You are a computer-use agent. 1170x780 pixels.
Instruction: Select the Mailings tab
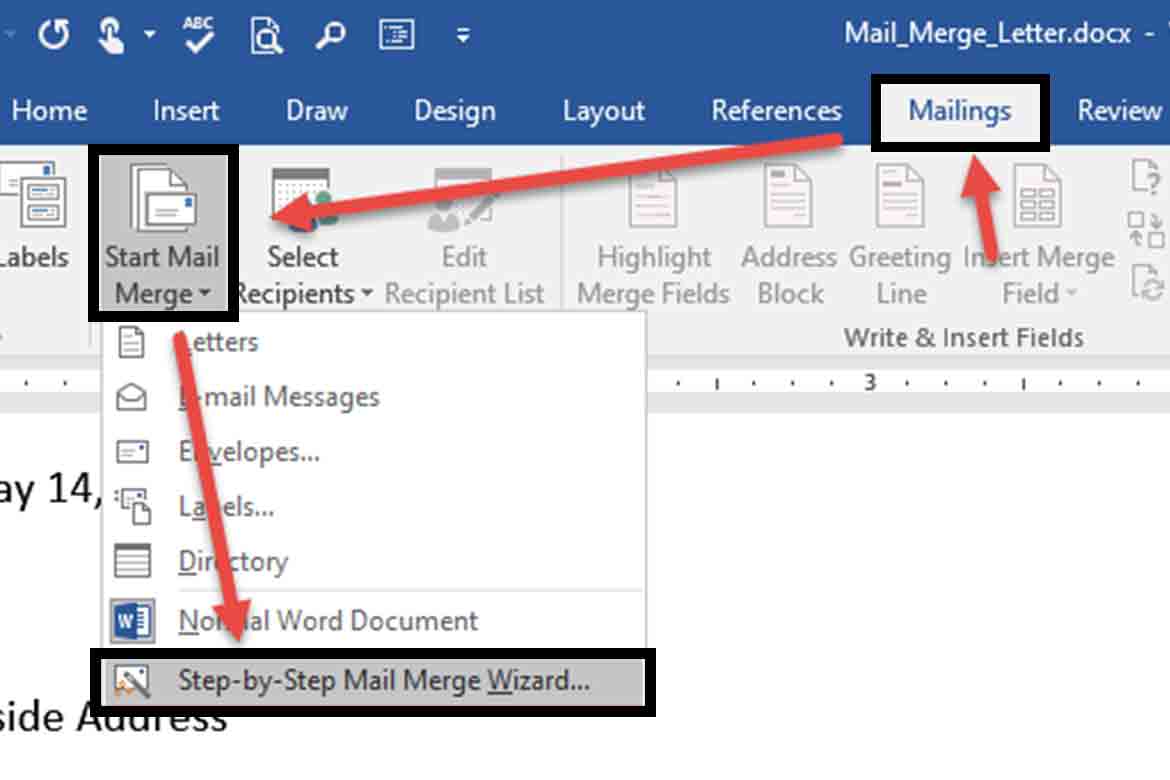[960, 111]
